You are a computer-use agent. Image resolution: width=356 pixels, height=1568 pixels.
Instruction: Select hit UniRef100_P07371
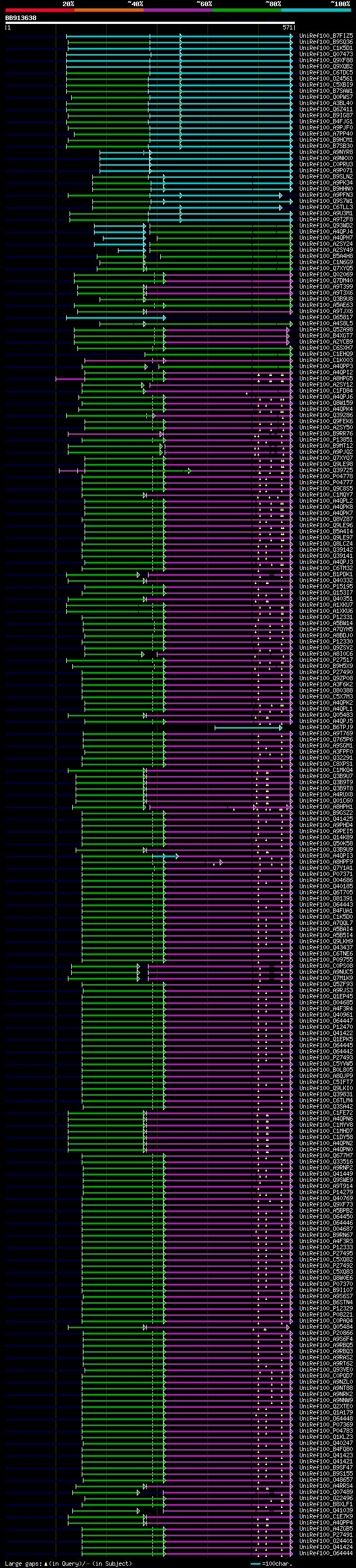pyautogui.click(x=326, y=875)
